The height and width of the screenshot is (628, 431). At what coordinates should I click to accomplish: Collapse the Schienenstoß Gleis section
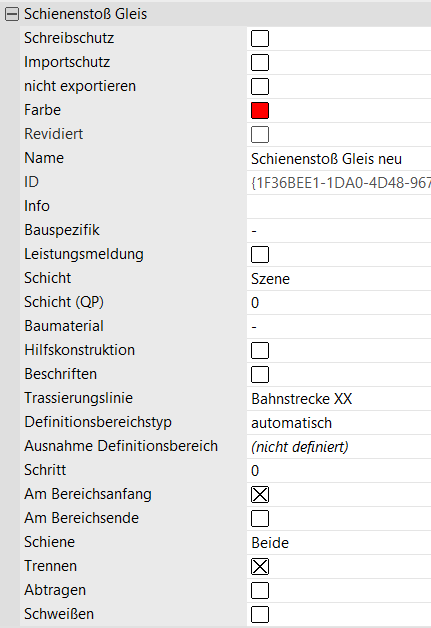[12, 14]
